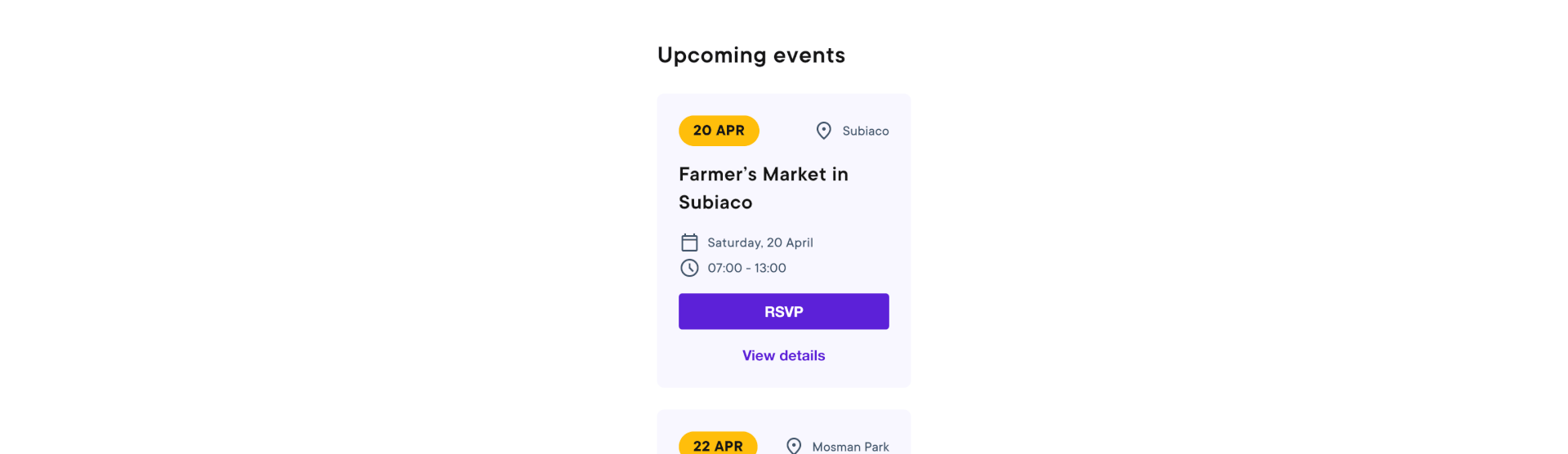Image resolution: width=1568 pixels, height=454 pixels.
Task: Select the yellow 20 APR date badge
Action: [x=719, y=131]
